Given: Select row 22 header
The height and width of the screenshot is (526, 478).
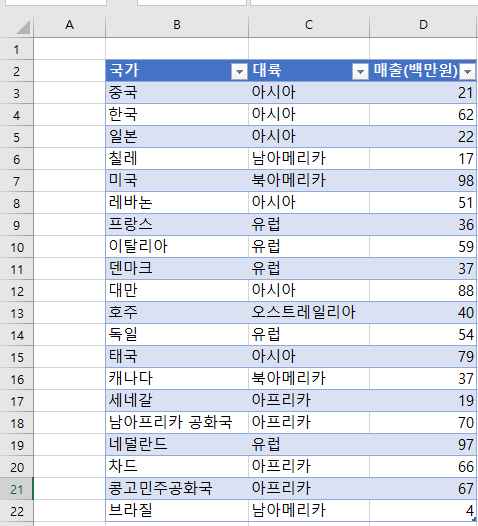Looking at the screenshot, I should [x=16, y=511].
